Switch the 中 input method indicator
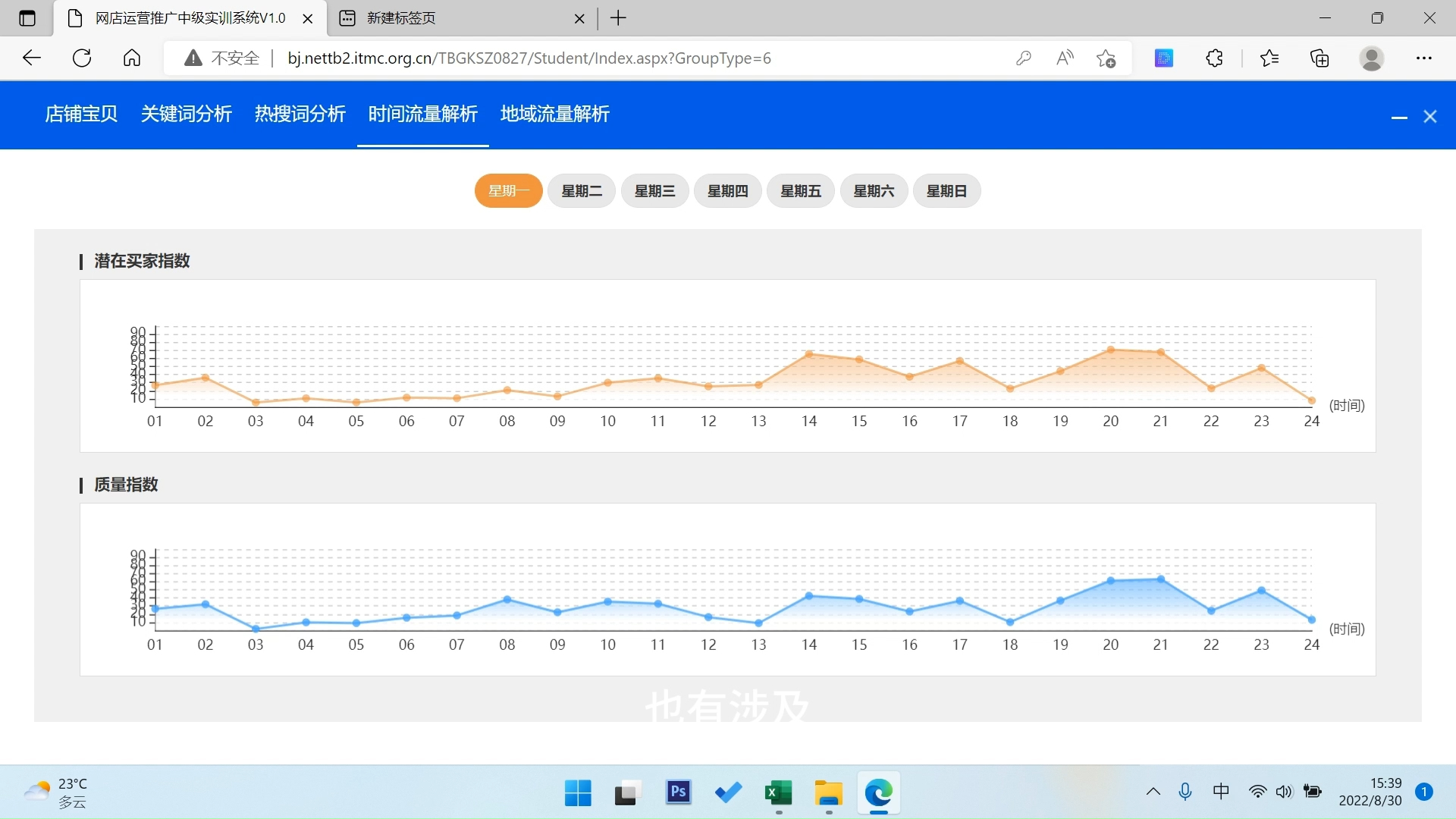1456x819 pixels. (1221, 792)
